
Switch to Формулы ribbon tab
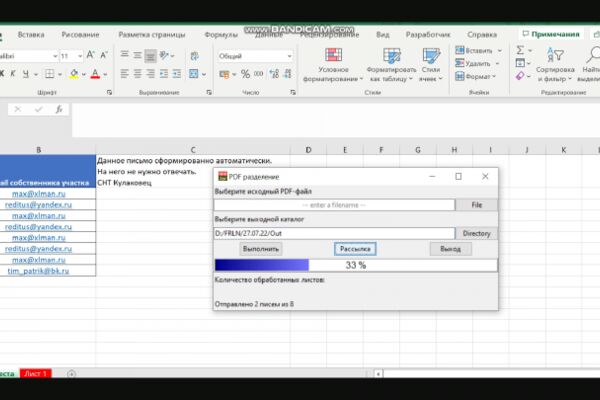pyautogui.click(x=221, y=35)
